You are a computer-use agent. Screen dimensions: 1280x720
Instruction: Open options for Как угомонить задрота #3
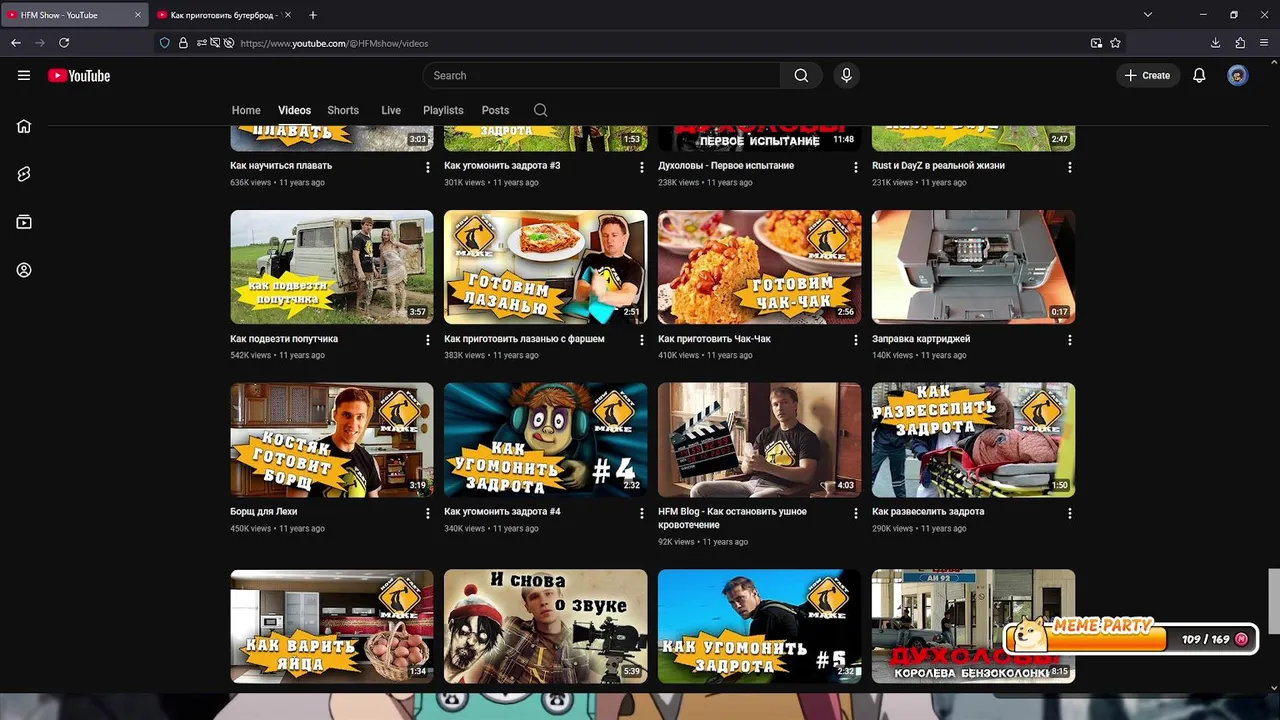click(642, 167)
